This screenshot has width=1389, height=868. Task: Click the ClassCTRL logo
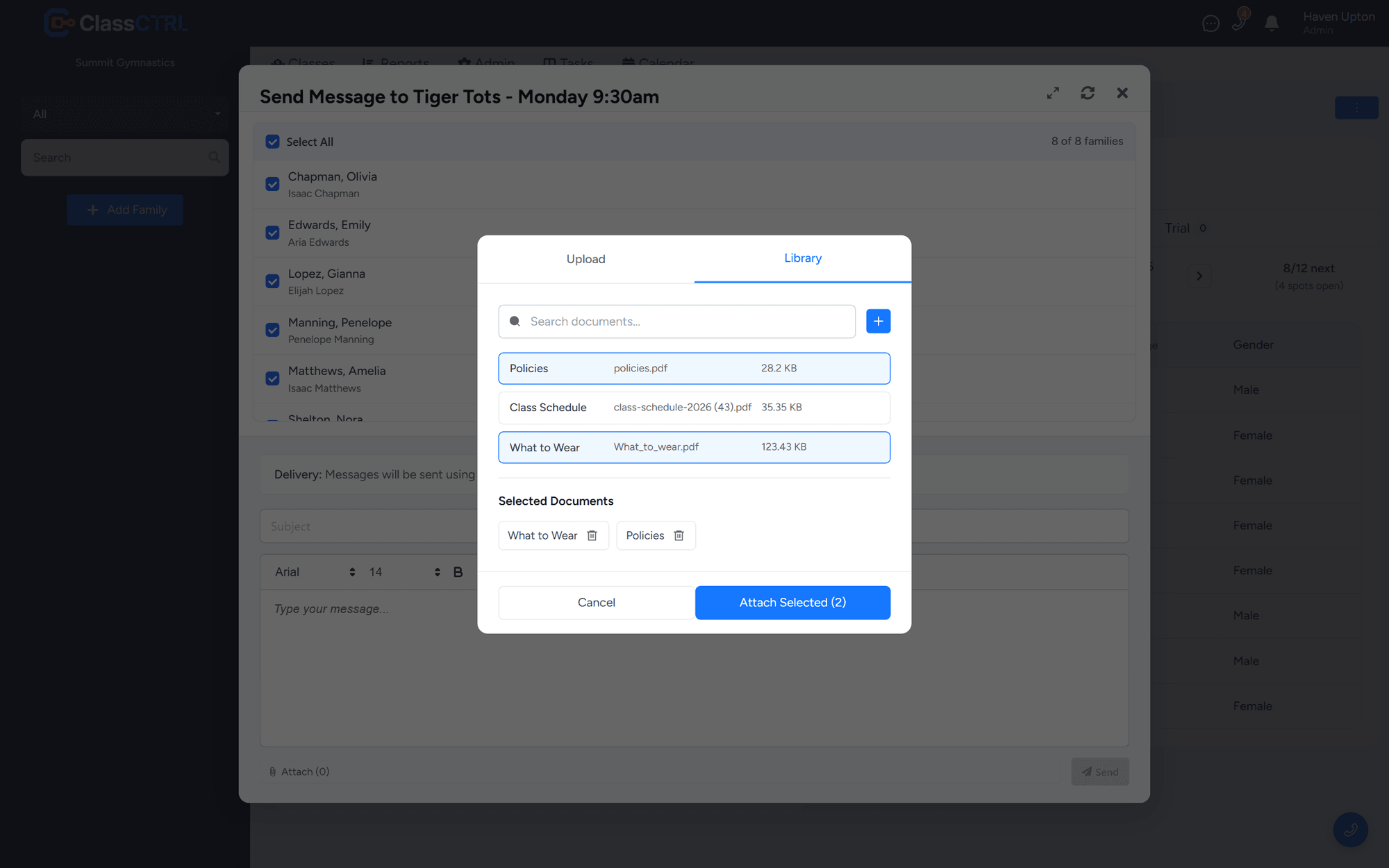(x=115, y=23)
